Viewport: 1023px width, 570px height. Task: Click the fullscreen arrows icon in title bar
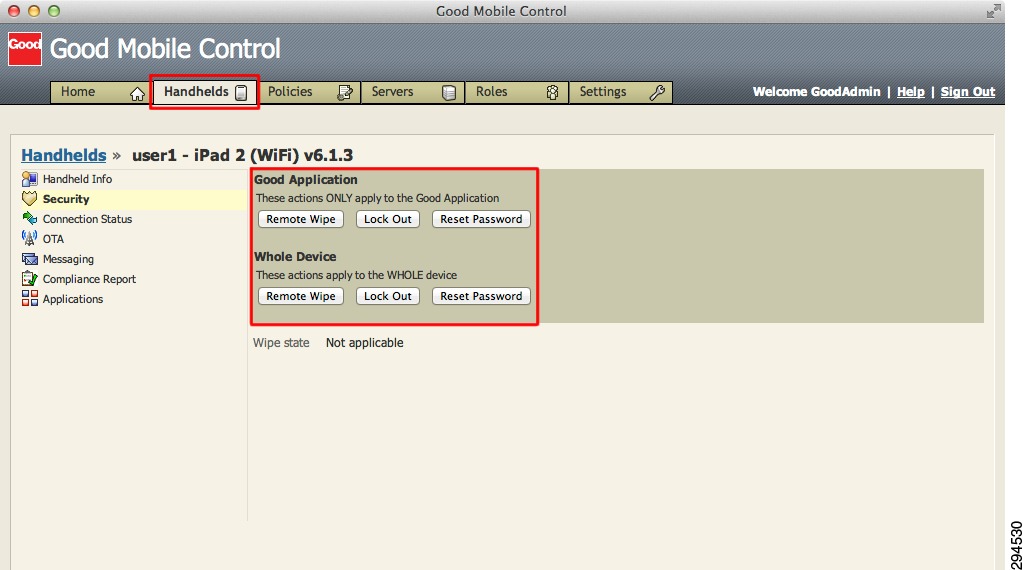tap(993, 11)
